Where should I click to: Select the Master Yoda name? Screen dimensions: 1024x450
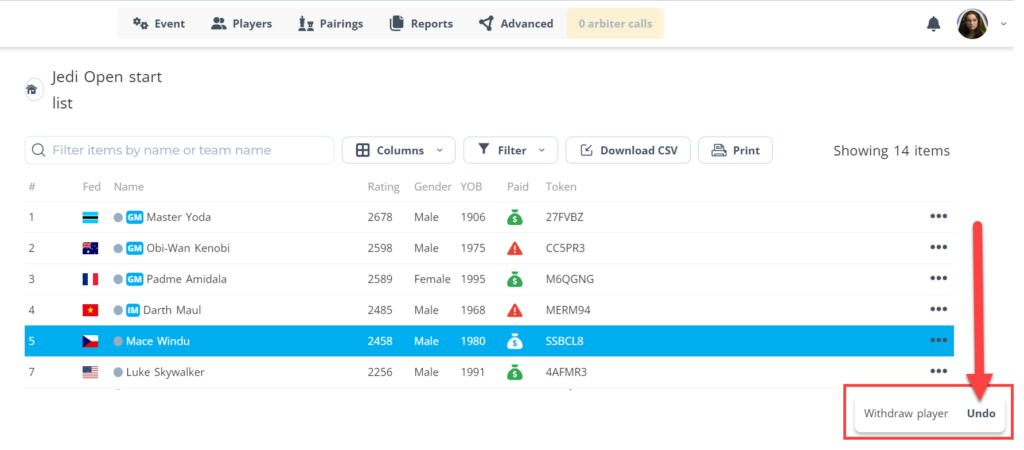(x=178, y=217)
